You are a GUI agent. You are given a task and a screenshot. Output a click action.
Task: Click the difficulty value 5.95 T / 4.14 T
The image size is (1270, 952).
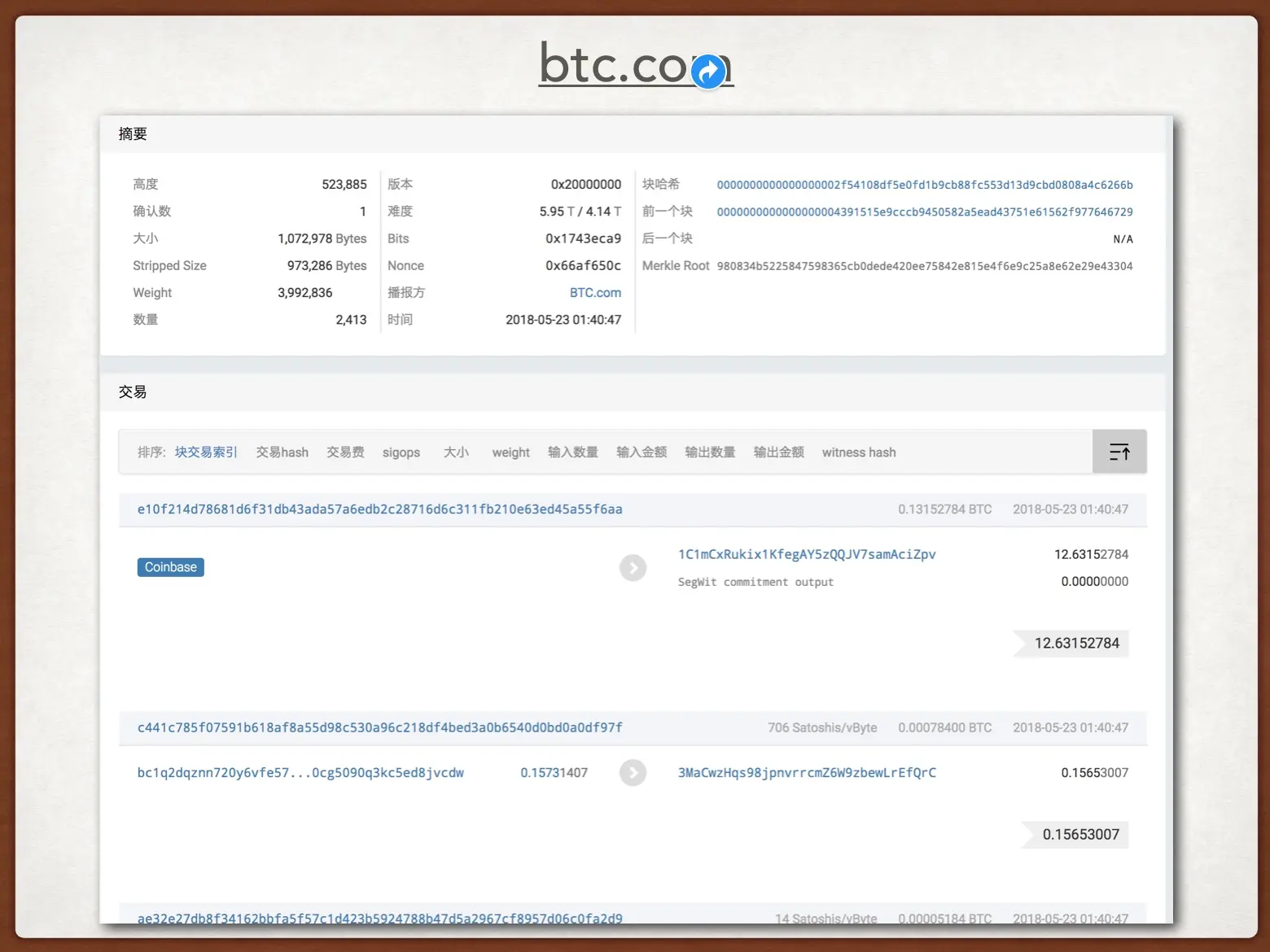(x=580, y=212)
